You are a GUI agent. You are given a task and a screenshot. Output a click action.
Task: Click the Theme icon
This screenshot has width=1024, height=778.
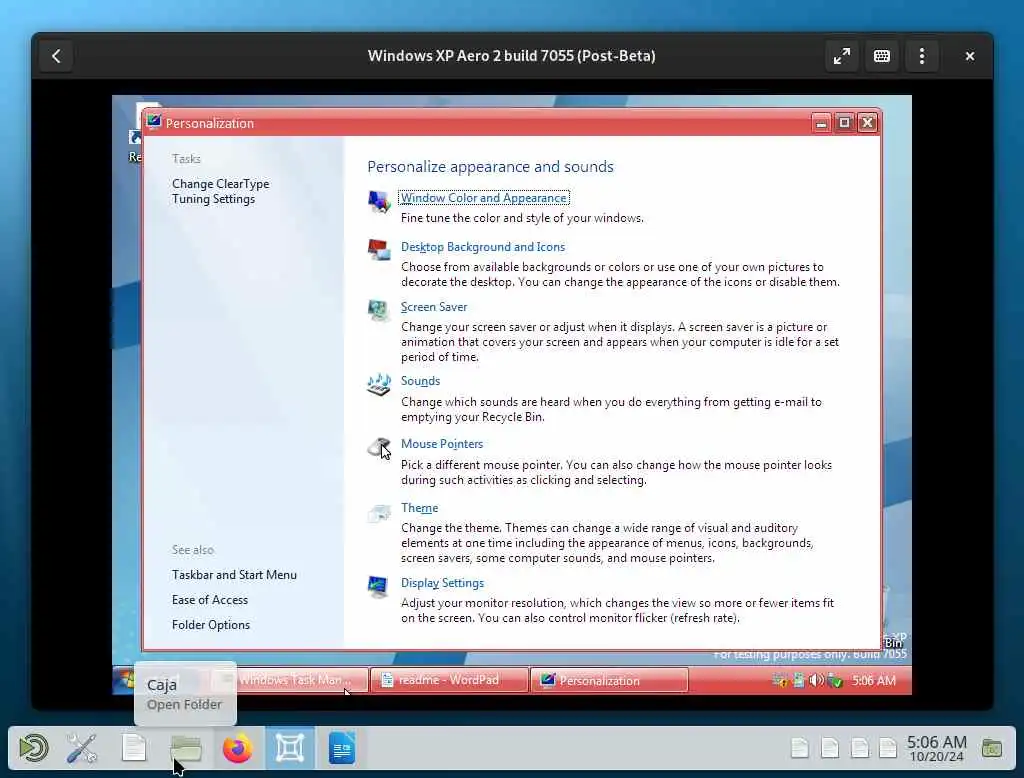[379, 513]
